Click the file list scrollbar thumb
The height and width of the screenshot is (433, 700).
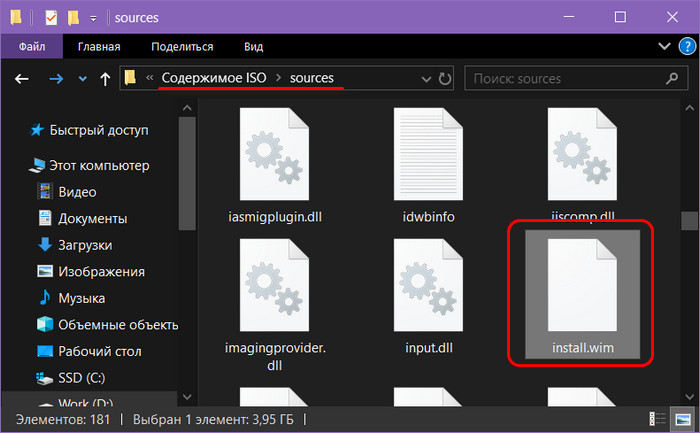[689, 221]
